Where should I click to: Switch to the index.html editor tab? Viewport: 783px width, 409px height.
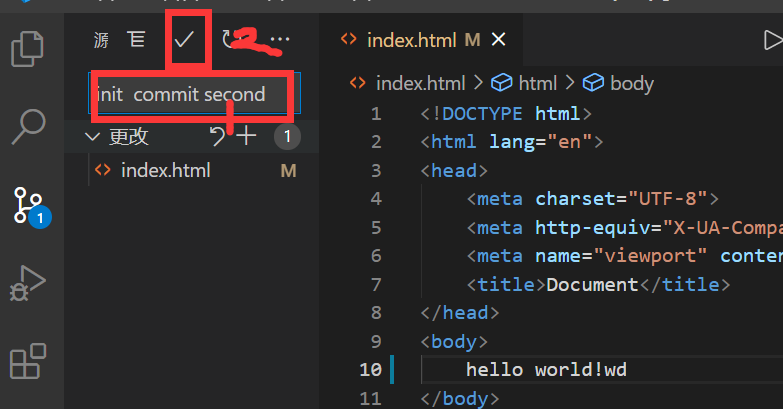click(410, 40)
